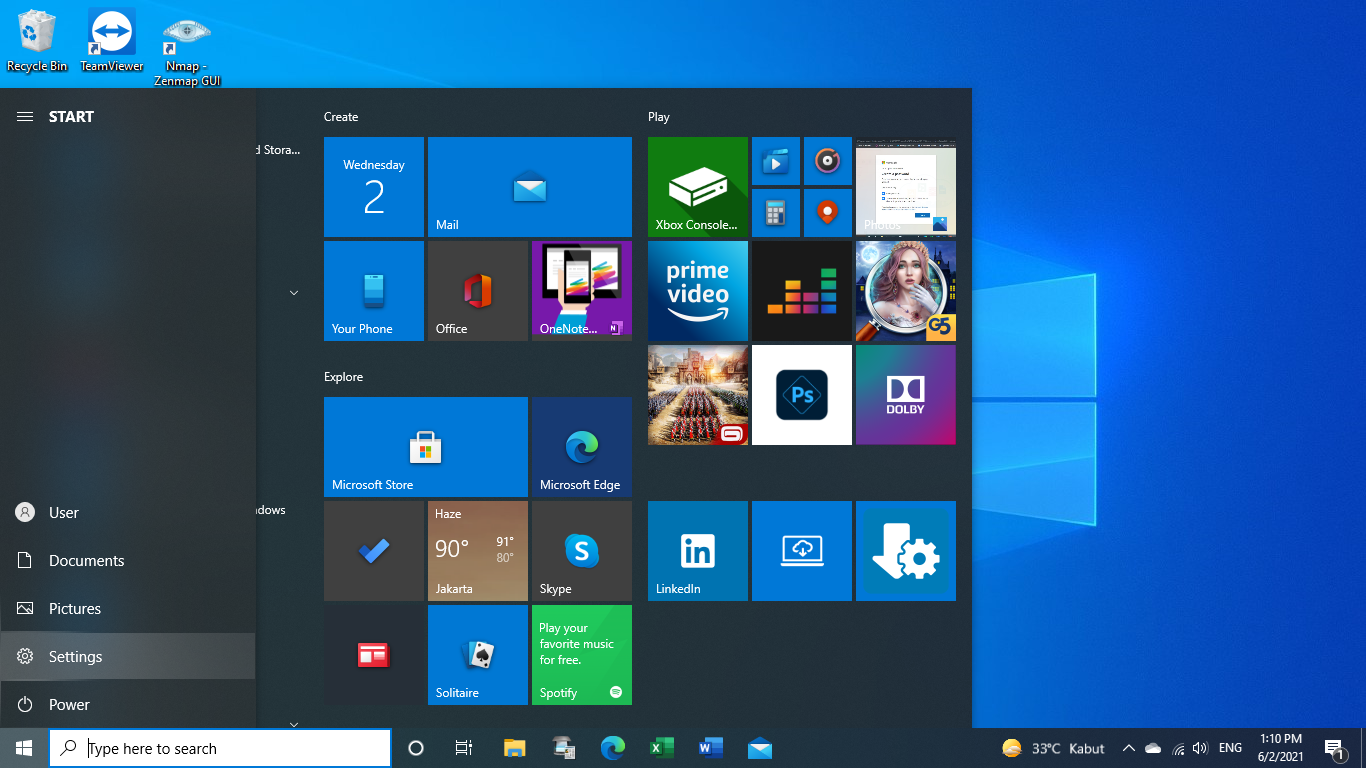This screenshot has height=768, width=1366.
Task: Click Power in the Start sidebar
Action: pyautogui.click(x=70, y=704)
